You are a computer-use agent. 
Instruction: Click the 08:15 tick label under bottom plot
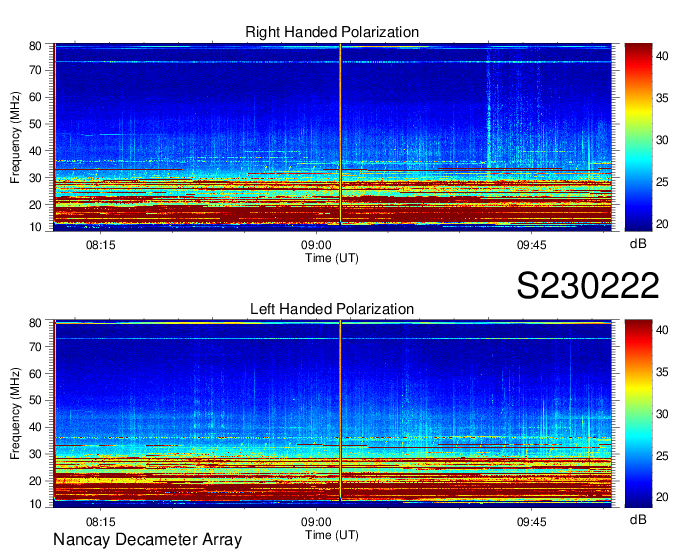tap(101, 522)
